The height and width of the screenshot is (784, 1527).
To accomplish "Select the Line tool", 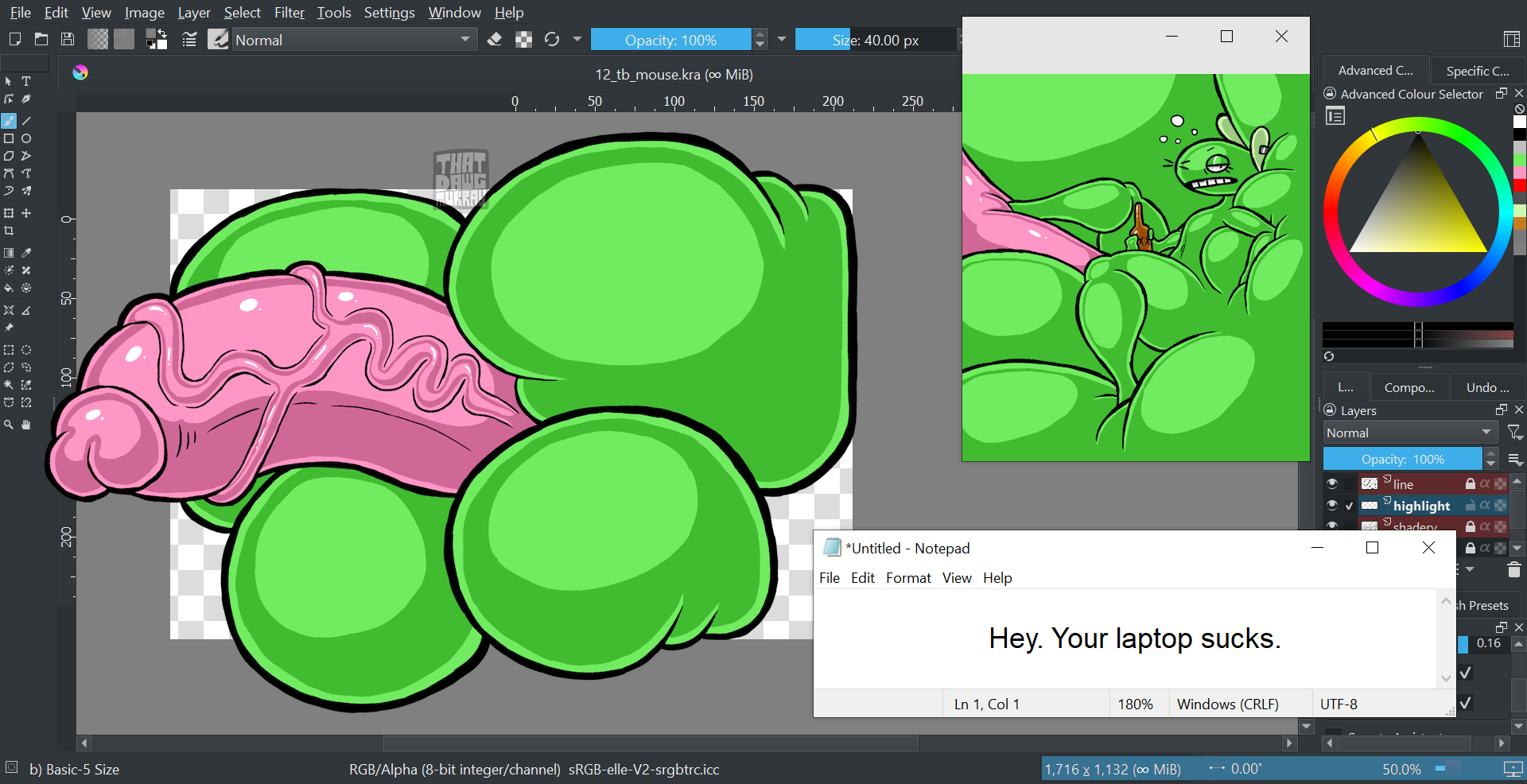I will coord(26,121).
